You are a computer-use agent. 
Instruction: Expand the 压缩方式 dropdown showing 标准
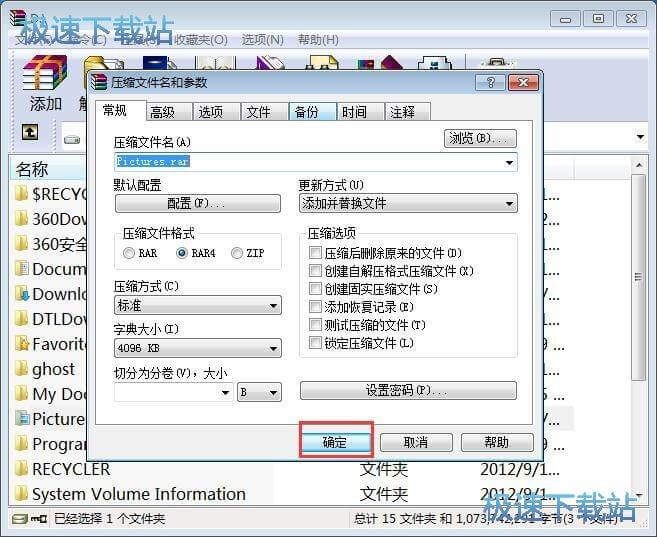(x=198, y=306)
